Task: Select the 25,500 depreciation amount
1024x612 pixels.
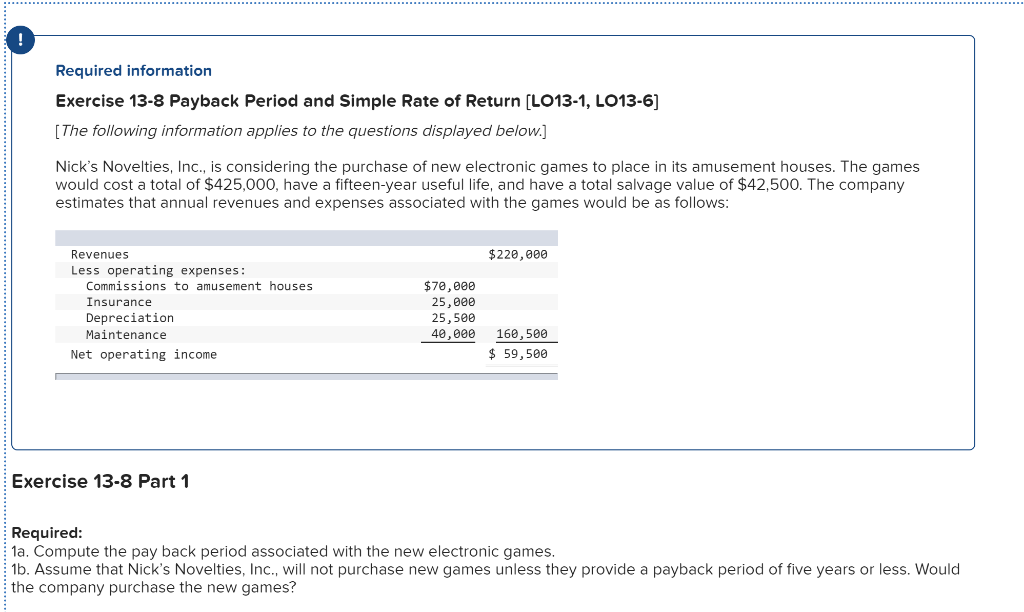Action: click(453, 318)
